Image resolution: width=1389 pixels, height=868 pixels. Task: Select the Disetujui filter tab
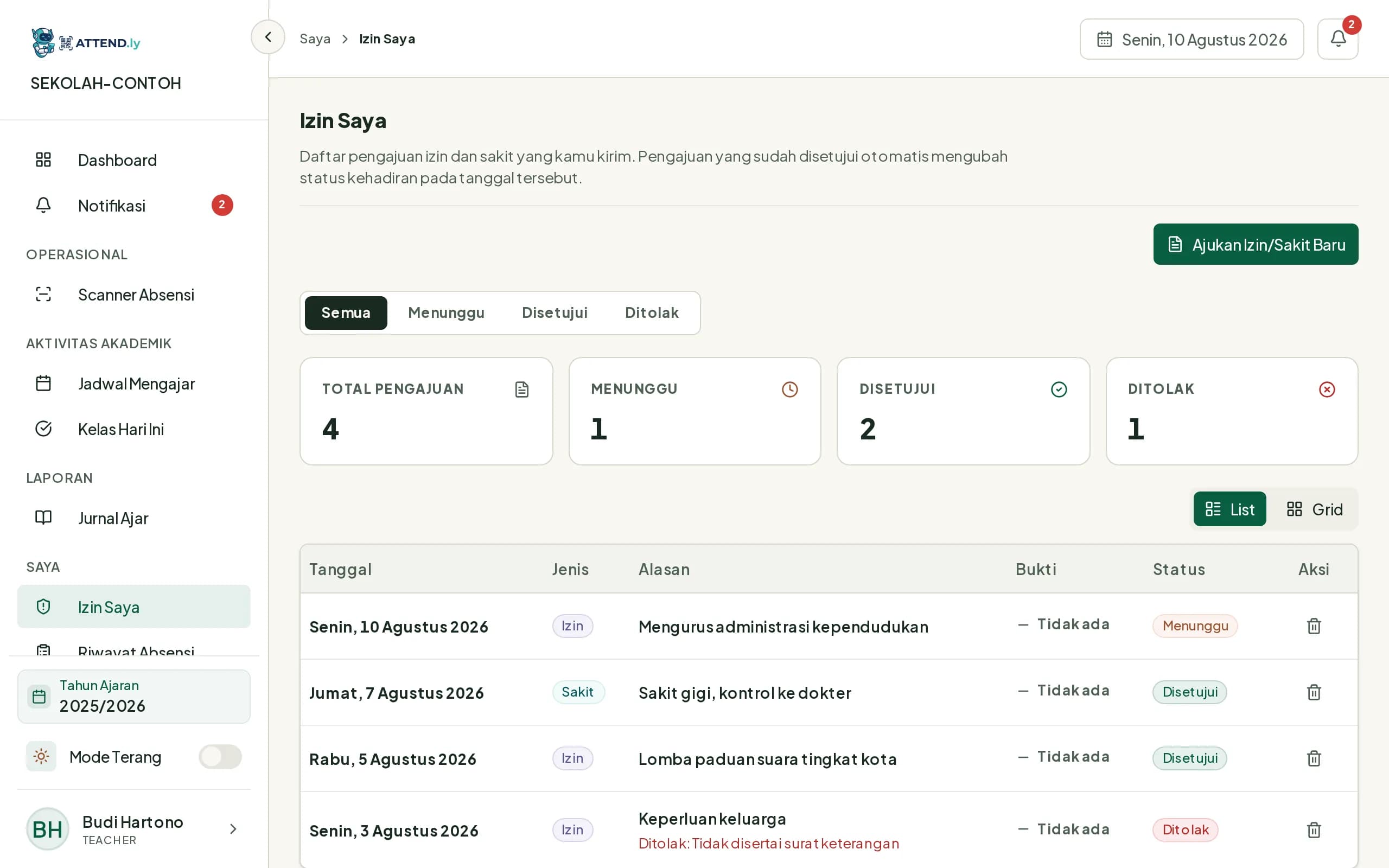[555, 313]
